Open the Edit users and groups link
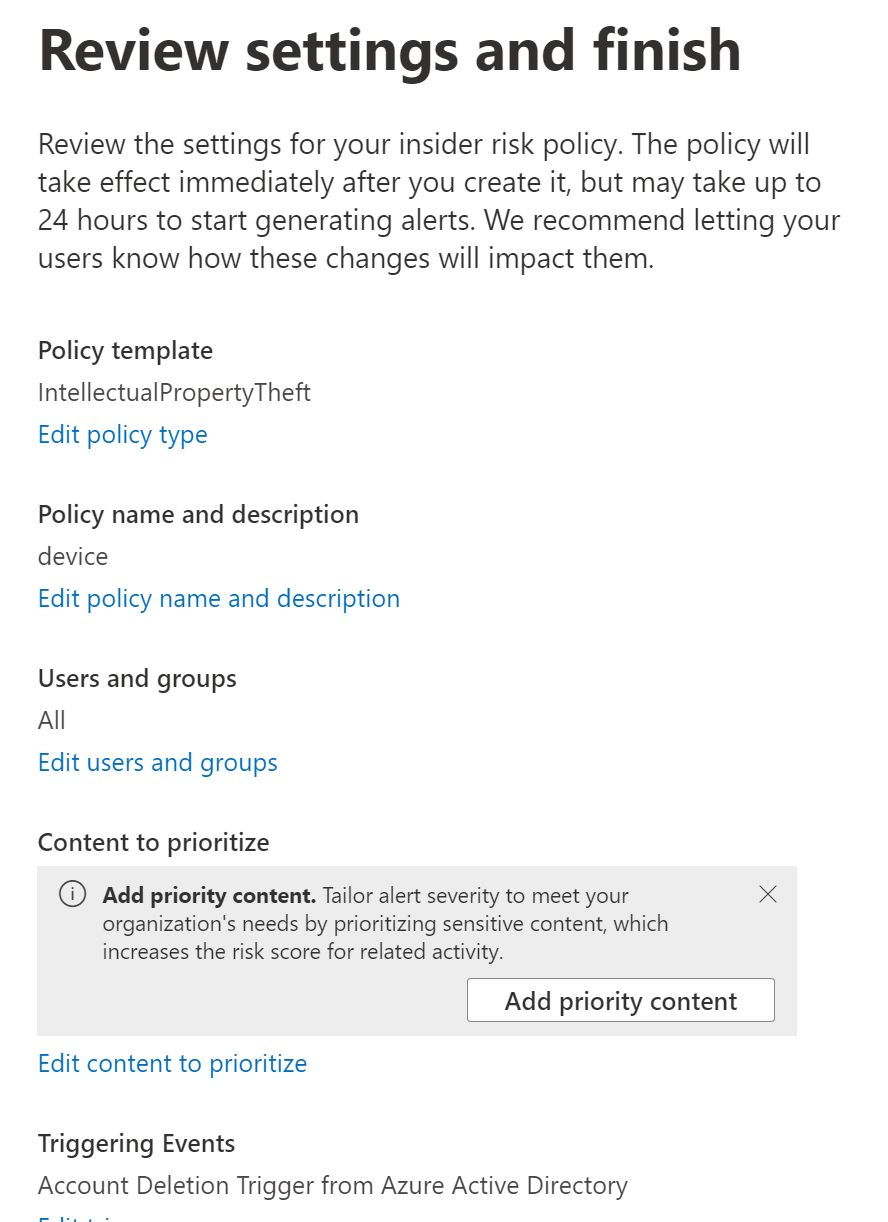Screen dimensions: 888x1222 (x=158, y=763)
